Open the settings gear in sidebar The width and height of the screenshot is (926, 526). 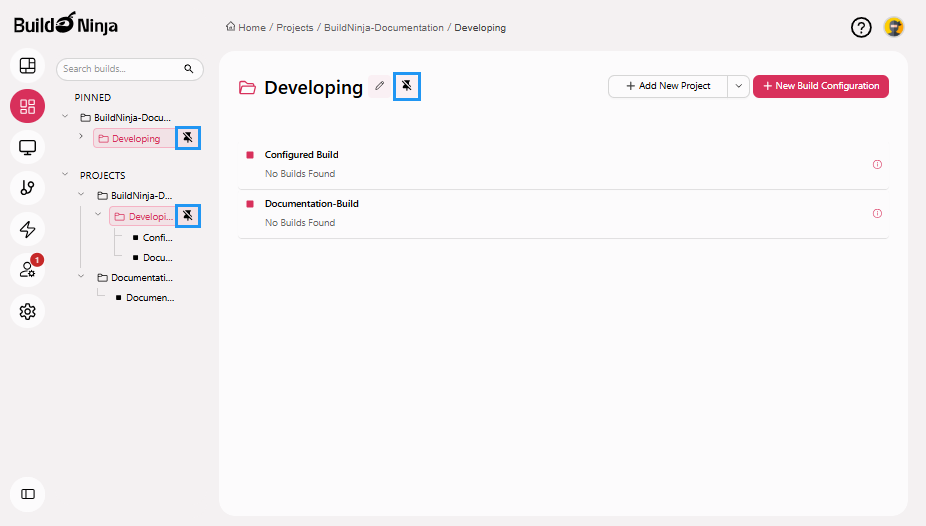point(28,311)
